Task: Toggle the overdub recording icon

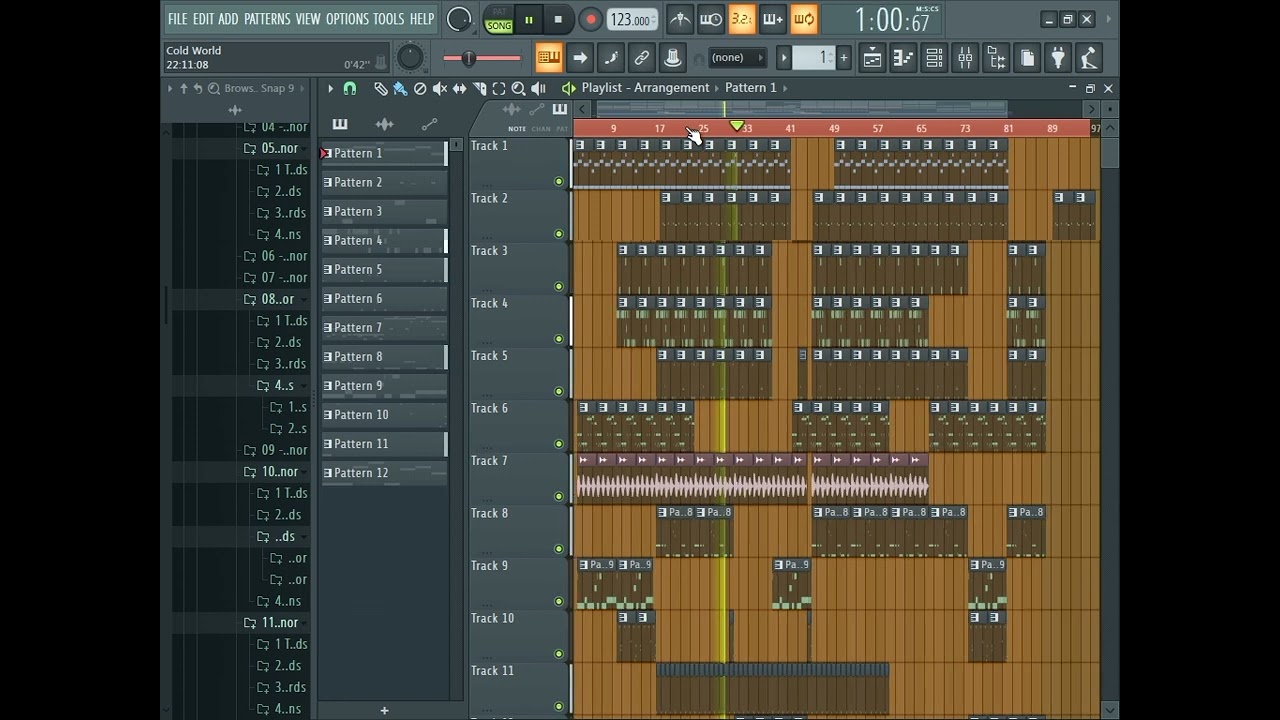Action: pos(773,19)
